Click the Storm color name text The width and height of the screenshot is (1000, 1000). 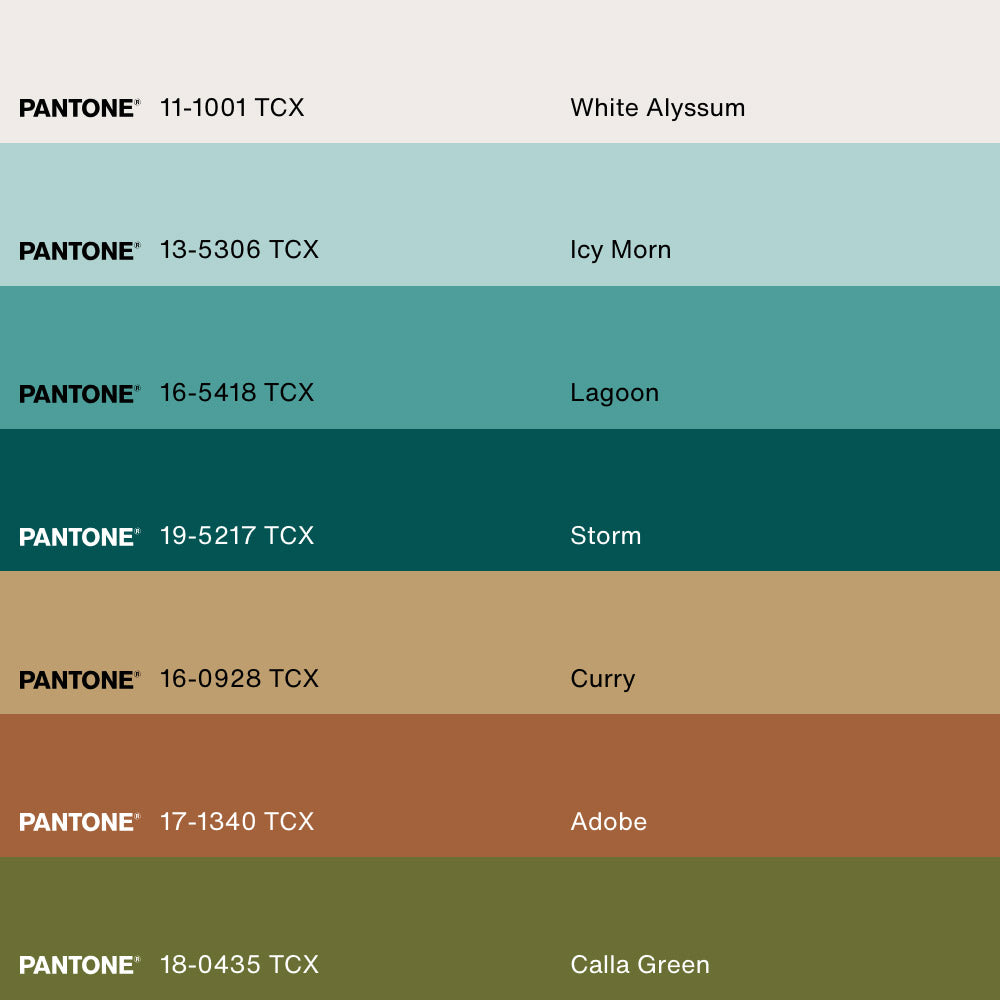point(605,536)
